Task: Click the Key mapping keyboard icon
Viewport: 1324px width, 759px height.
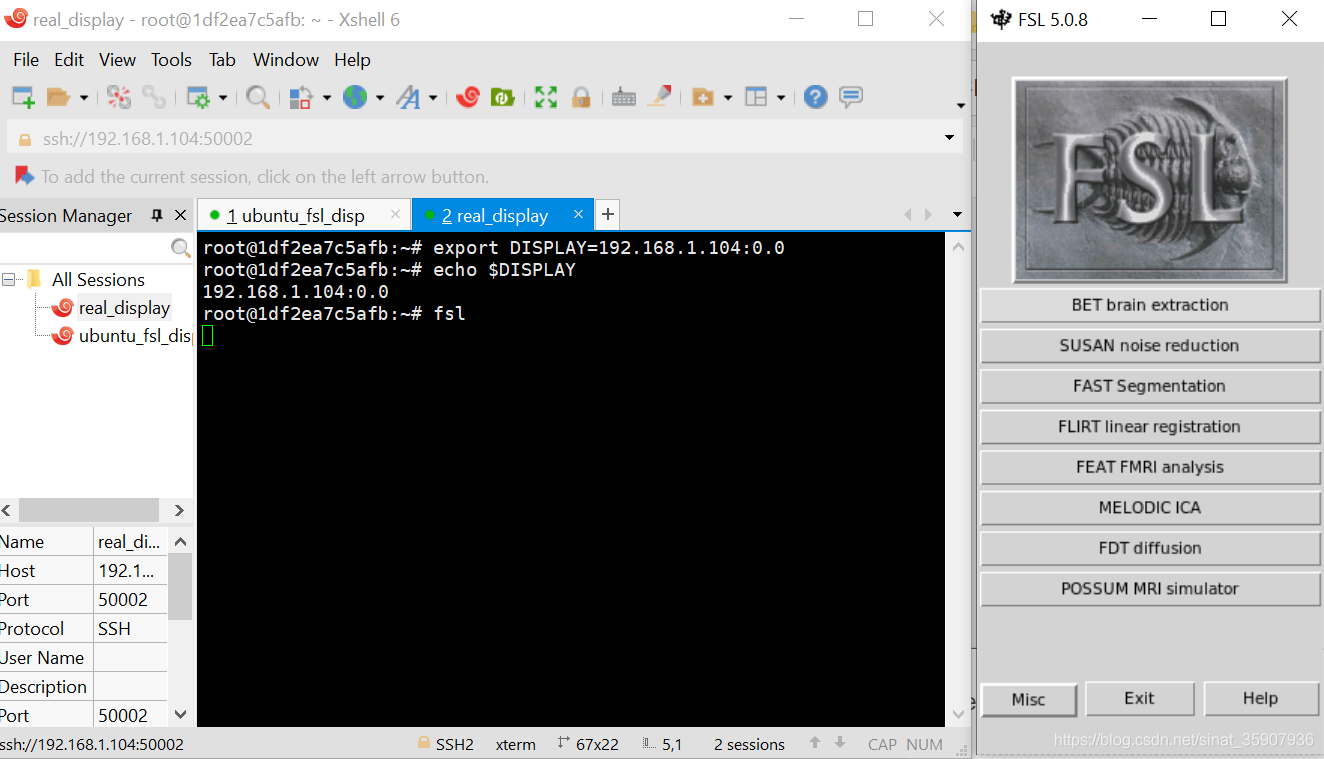Action: coord(624,97)
